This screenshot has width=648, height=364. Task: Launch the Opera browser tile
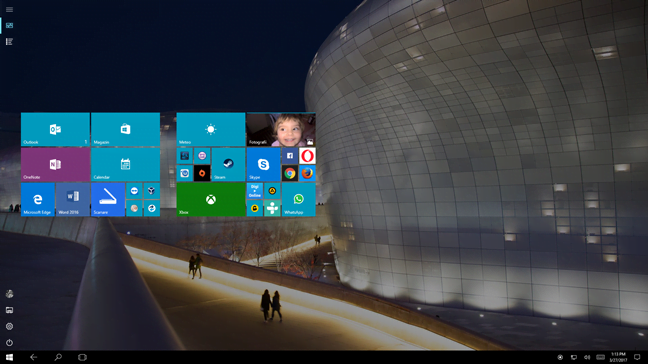pos(307,156)
